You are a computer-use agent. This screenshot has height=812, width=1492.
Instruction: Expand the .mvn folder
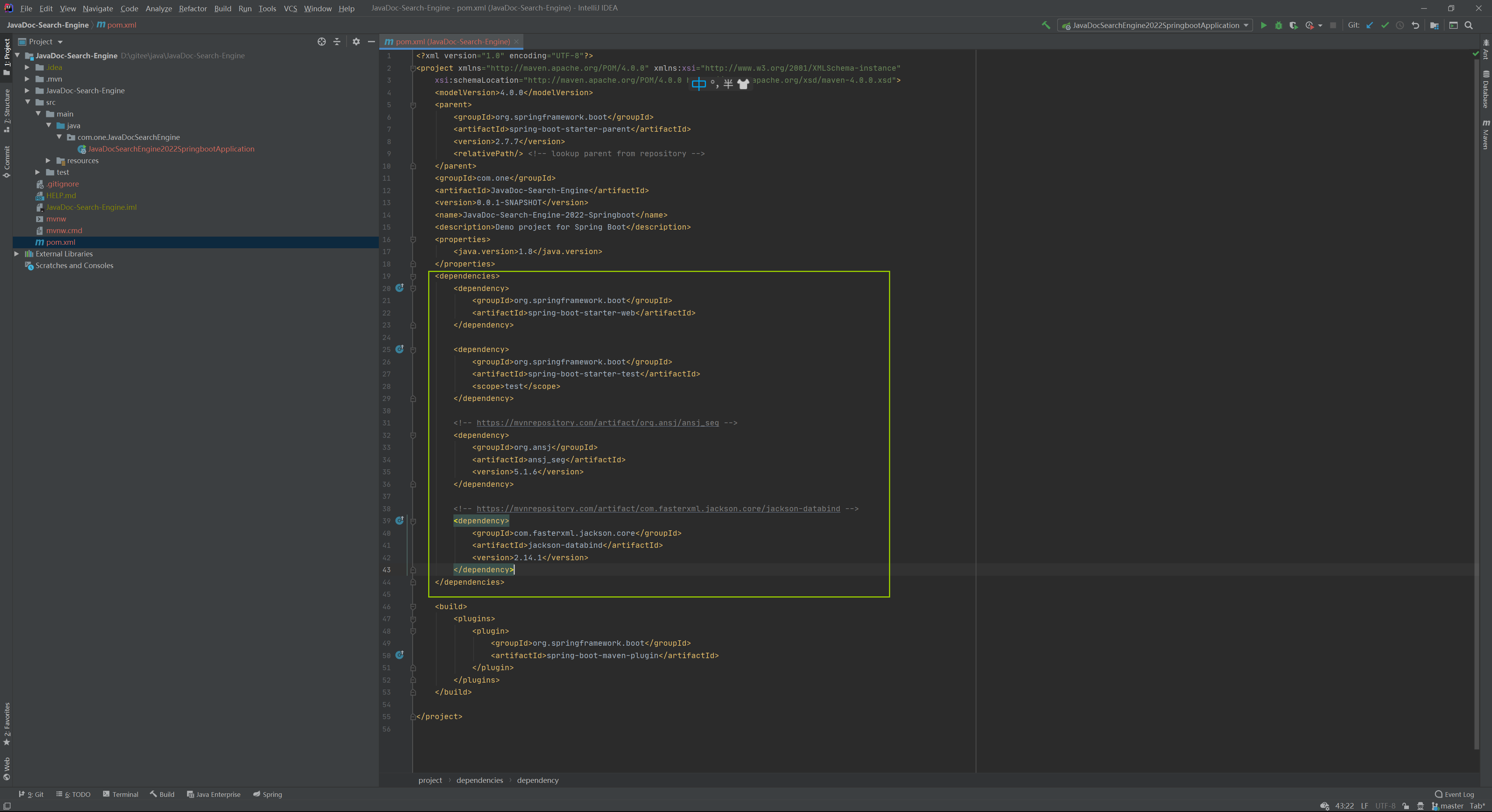pyautogui.click(x=27, y=79)
